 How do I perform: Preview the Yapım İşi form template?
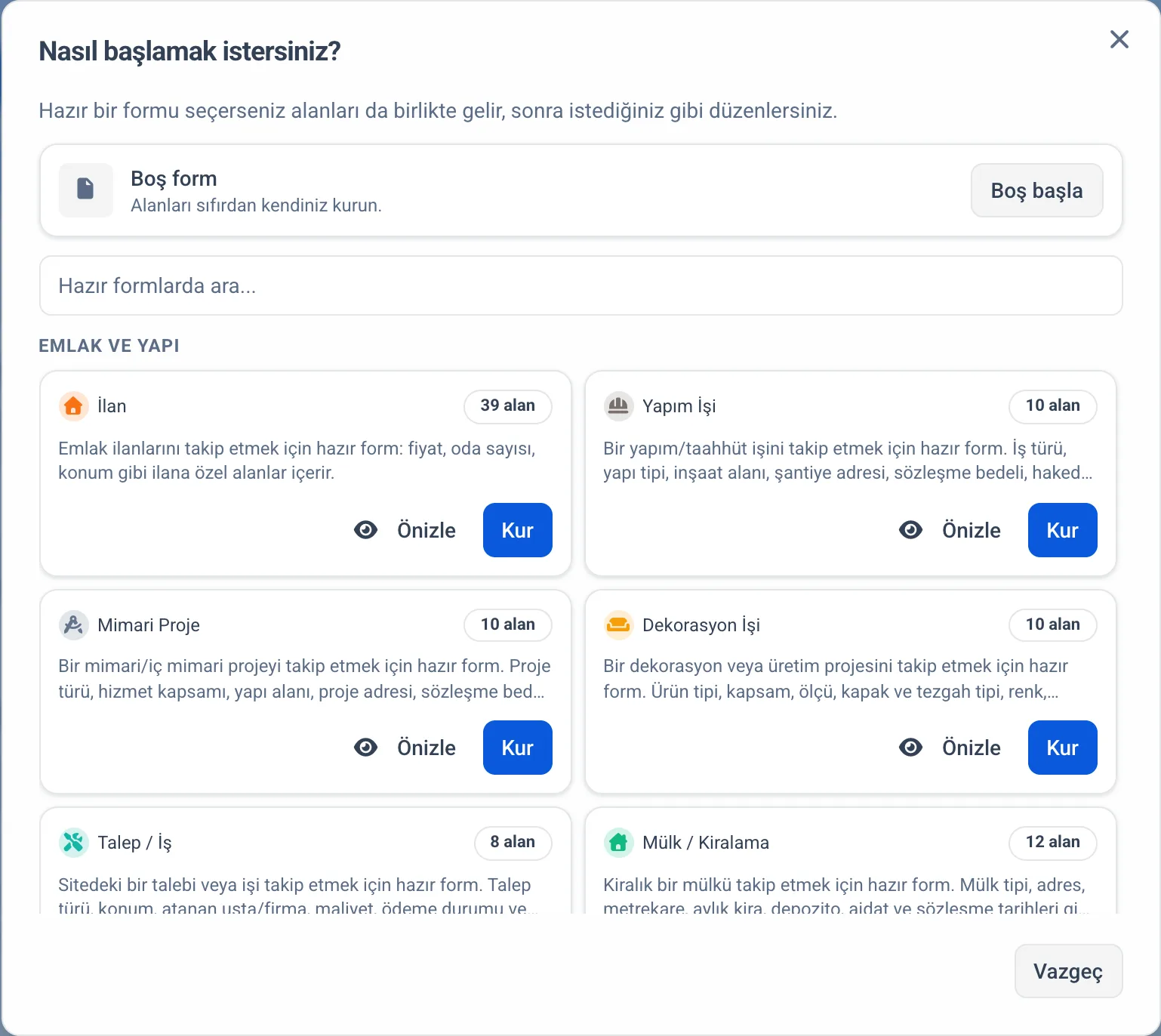(x=950, y=530)
